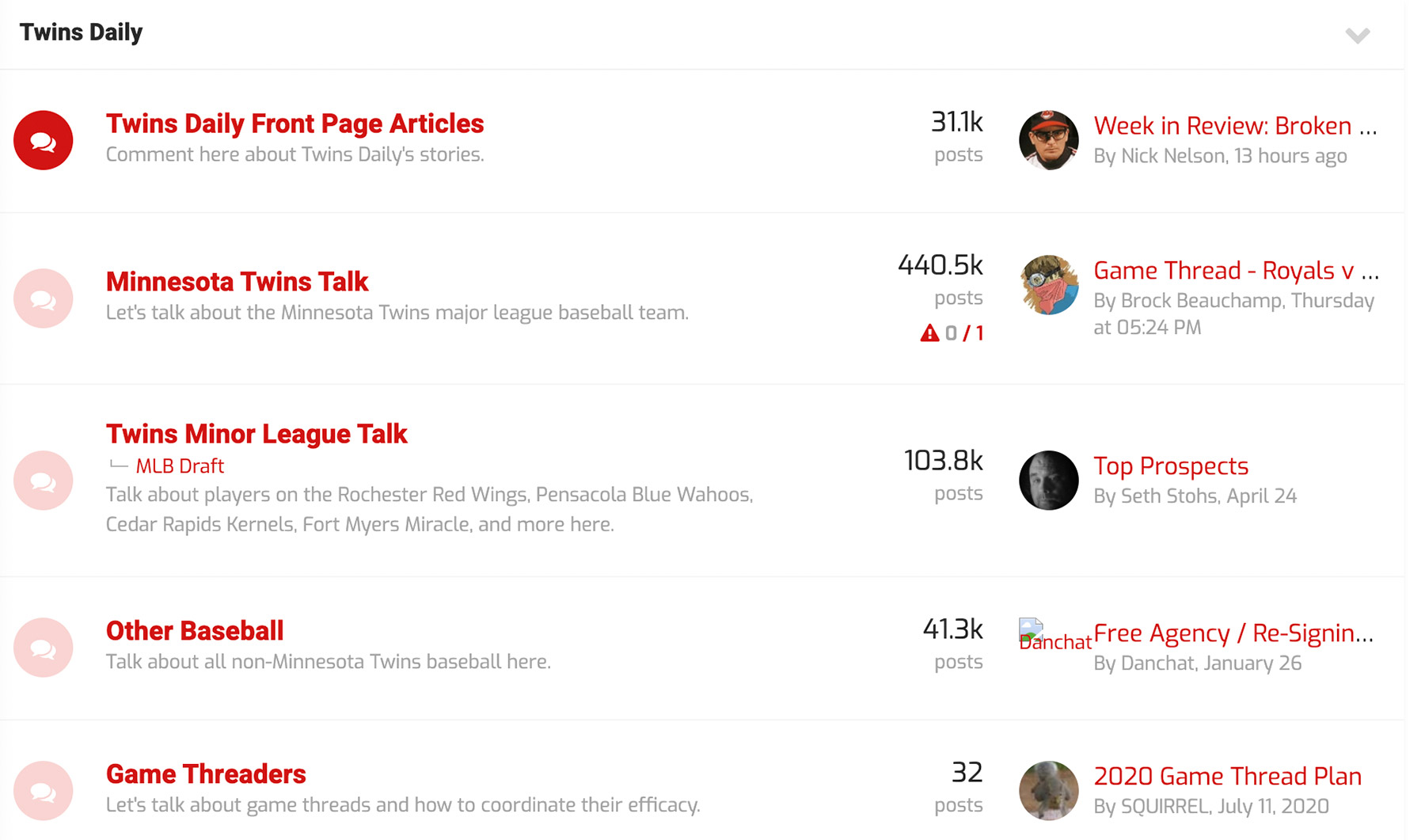The image size is (1425, 840).
Task: Open Brock Beauchamp's avatar
Action: click(x=1049, y=285)
